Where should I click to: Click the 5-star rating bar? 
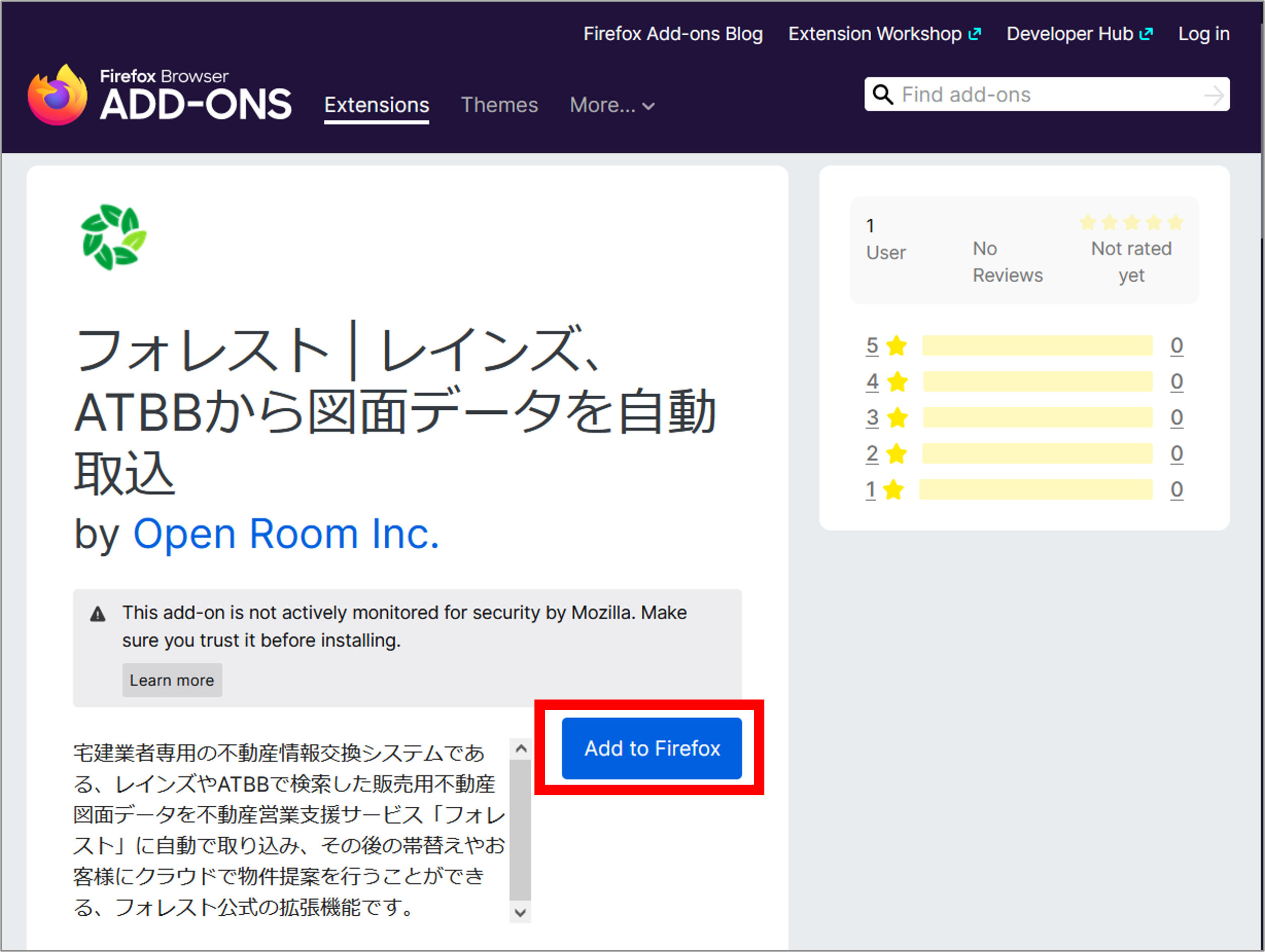coord(1037,345)
